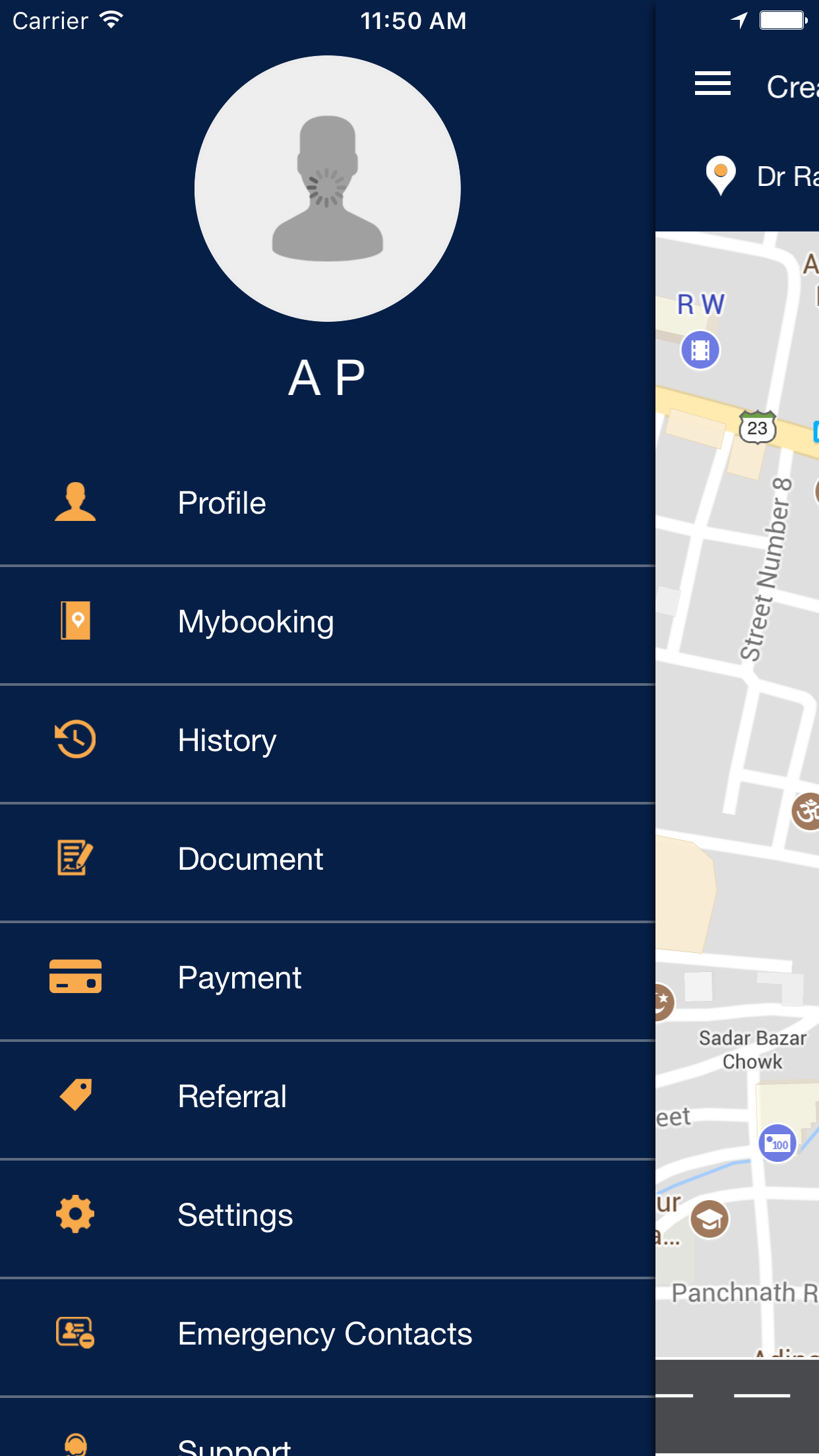Viewport: 819px width, 1456px height.
Task: Tap the user name A P
Action: tap(327, 378)
